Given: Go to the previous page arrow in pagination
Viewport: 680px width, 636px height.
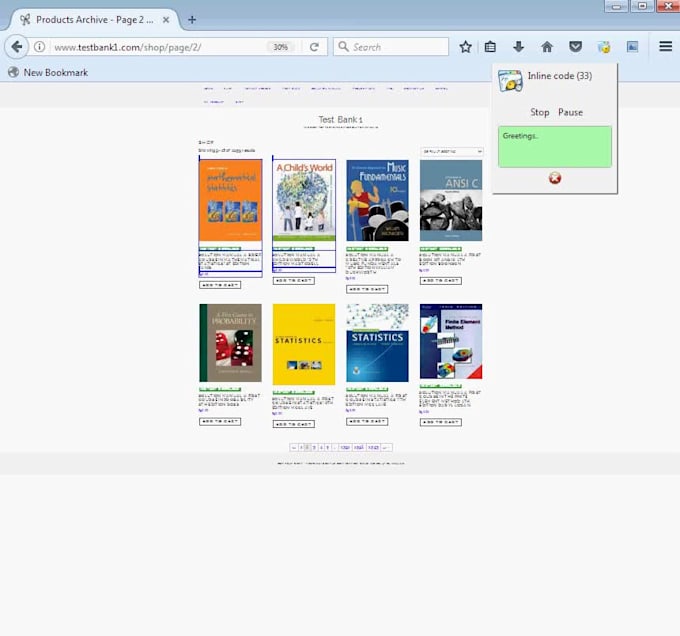Looking at the screenshot, I should coord(294,447).
